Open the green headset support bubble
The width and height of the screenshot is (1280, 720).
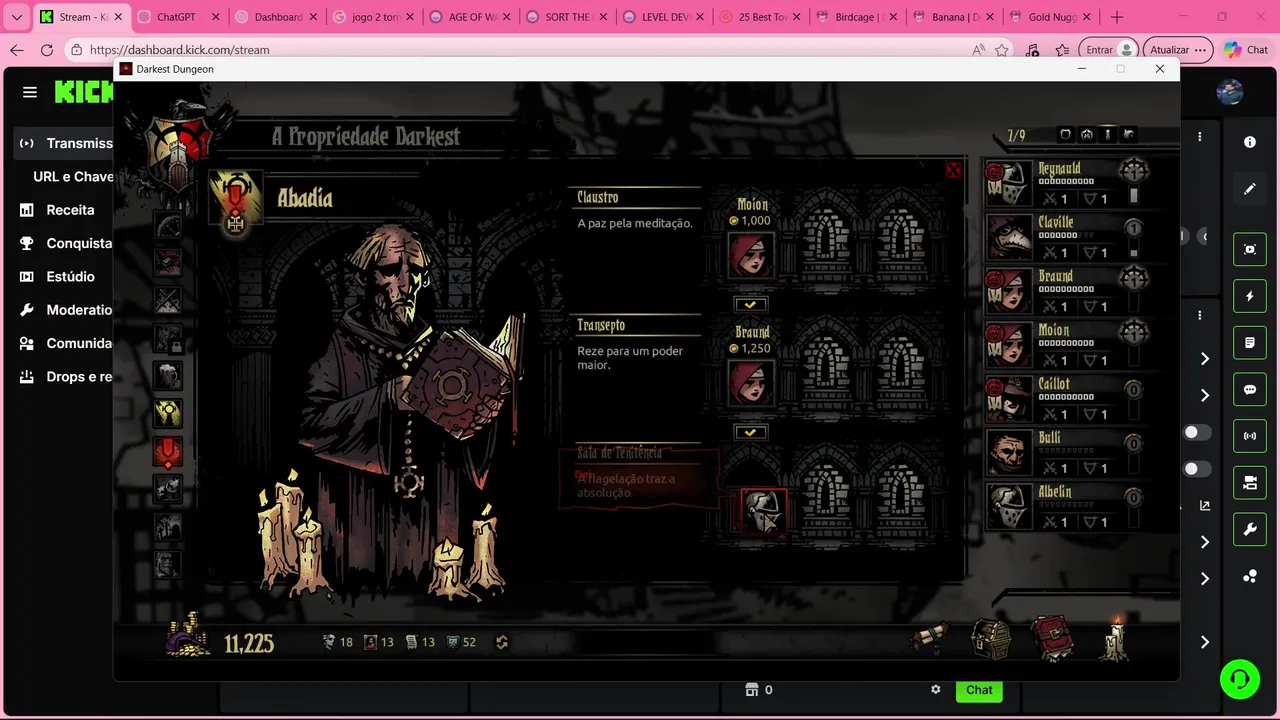pos(1240,679)
